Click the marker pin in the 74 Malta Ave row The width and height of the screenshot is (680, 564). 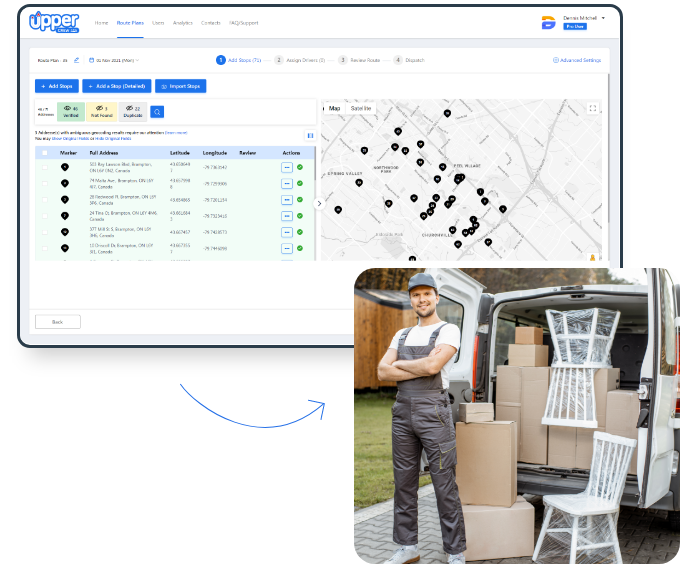pos(65,183)
